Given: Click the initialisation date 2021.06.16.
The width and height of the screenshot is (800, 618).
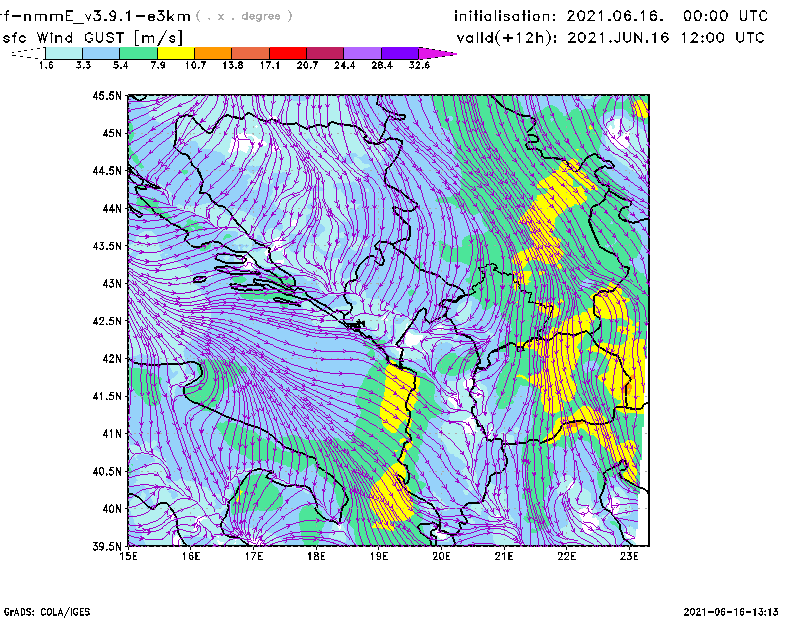Looking at the screenshot, I should [x=615, y=16].
